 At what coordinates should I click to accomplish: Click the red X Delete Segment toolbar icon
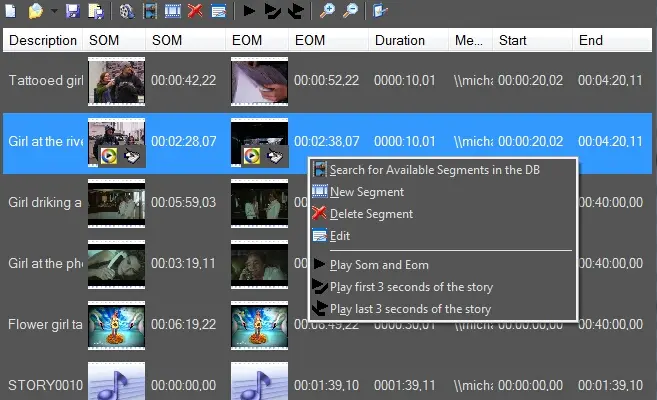tap(195, 12)
